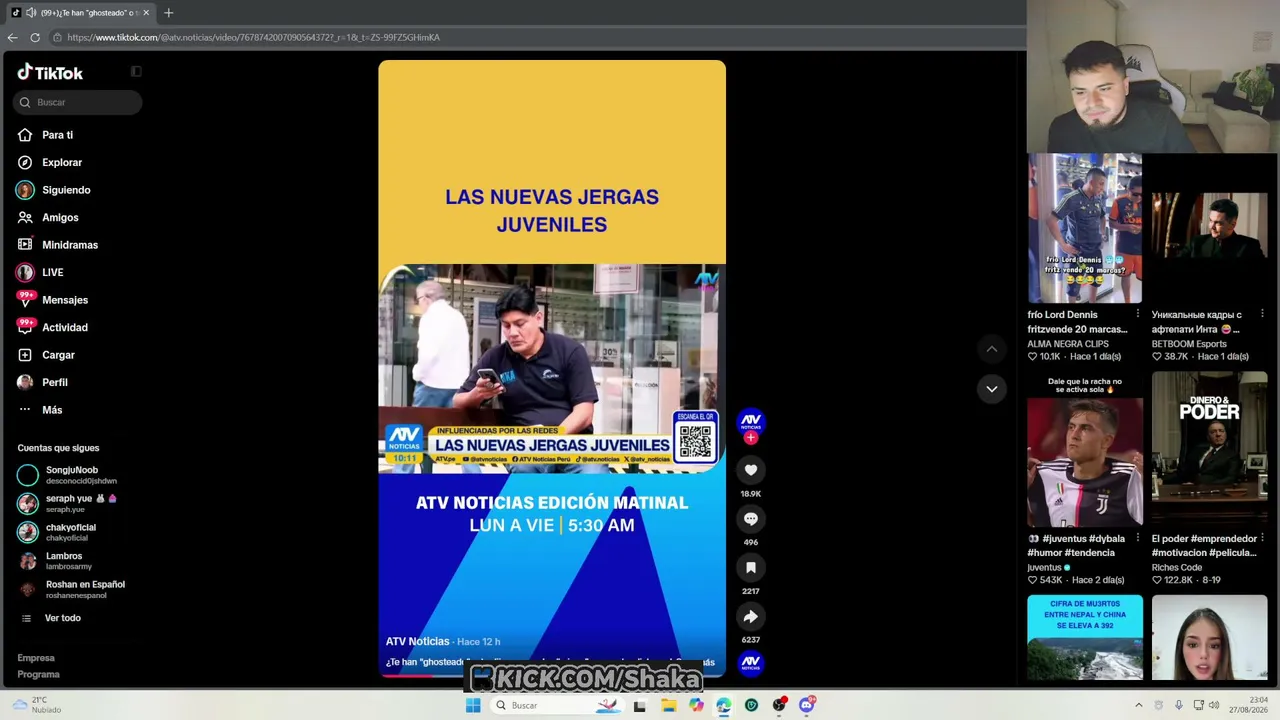Expand the Más options menu
The width and height of the screenshot is (1280, 720).
40,410
